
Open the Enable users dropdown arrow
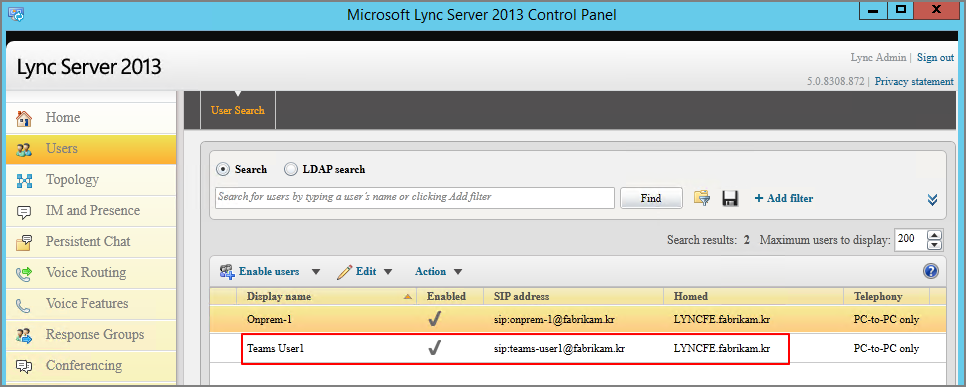coord(315,272)
